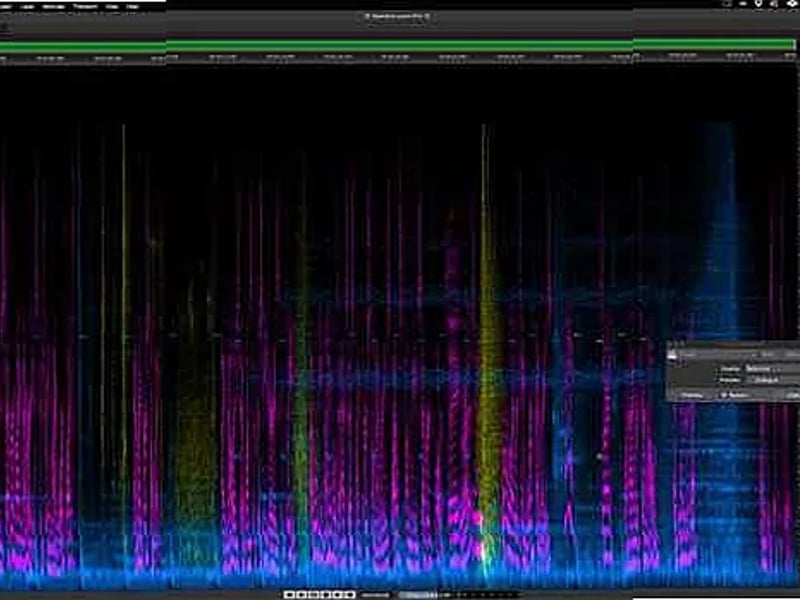Jump to start using the Rewind transport icon
The image size is (800, 600).
pos(288,592)
